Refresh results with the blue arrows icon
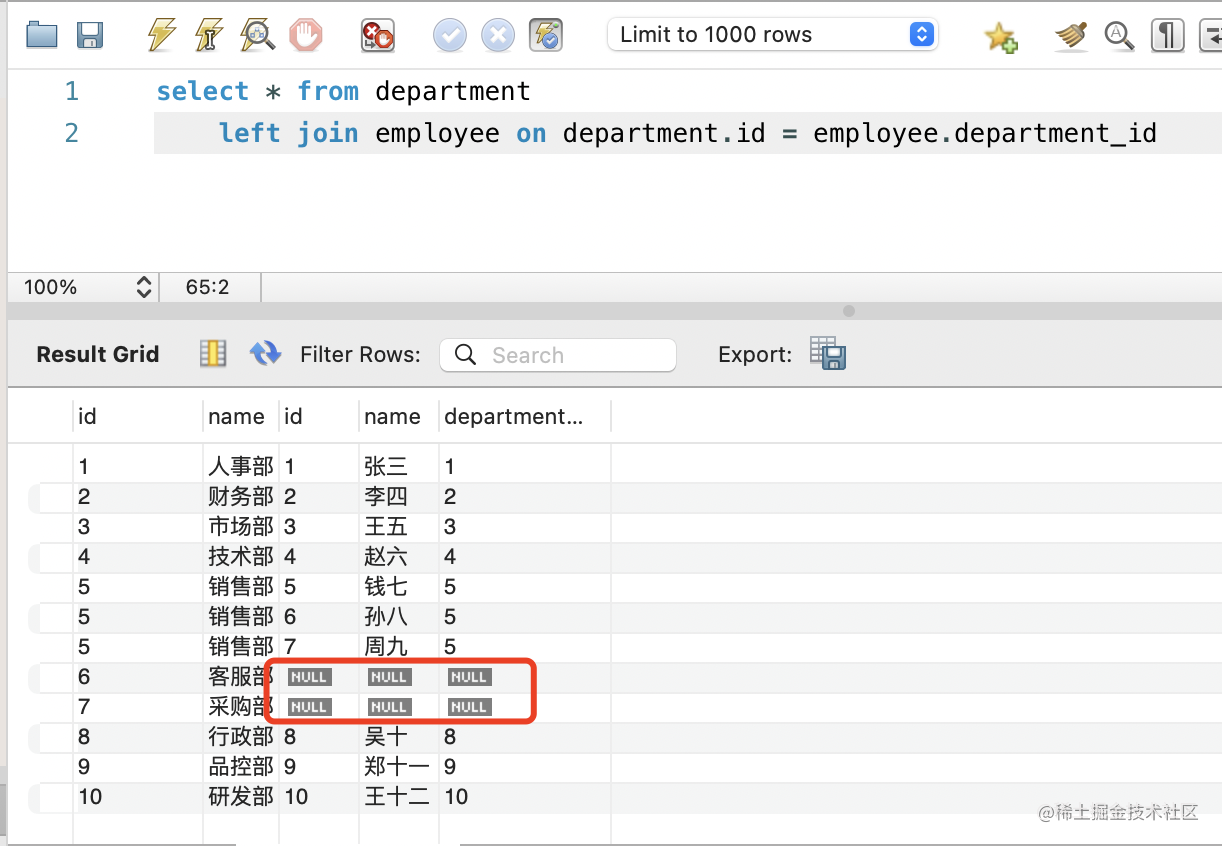 (x=265, y=353)
